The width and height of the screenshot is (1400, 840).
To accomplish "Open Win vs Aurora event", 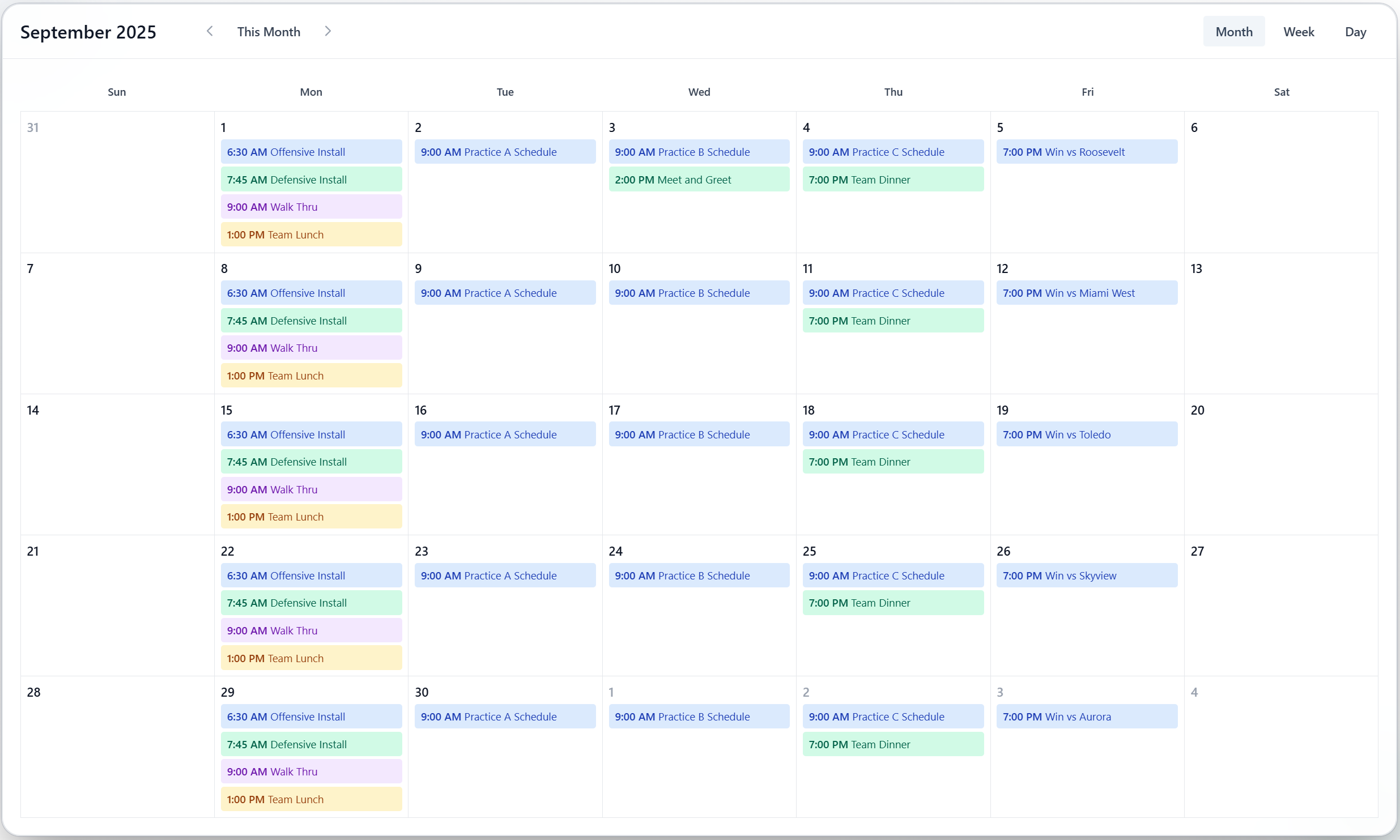I will (x=1087, y=717).
